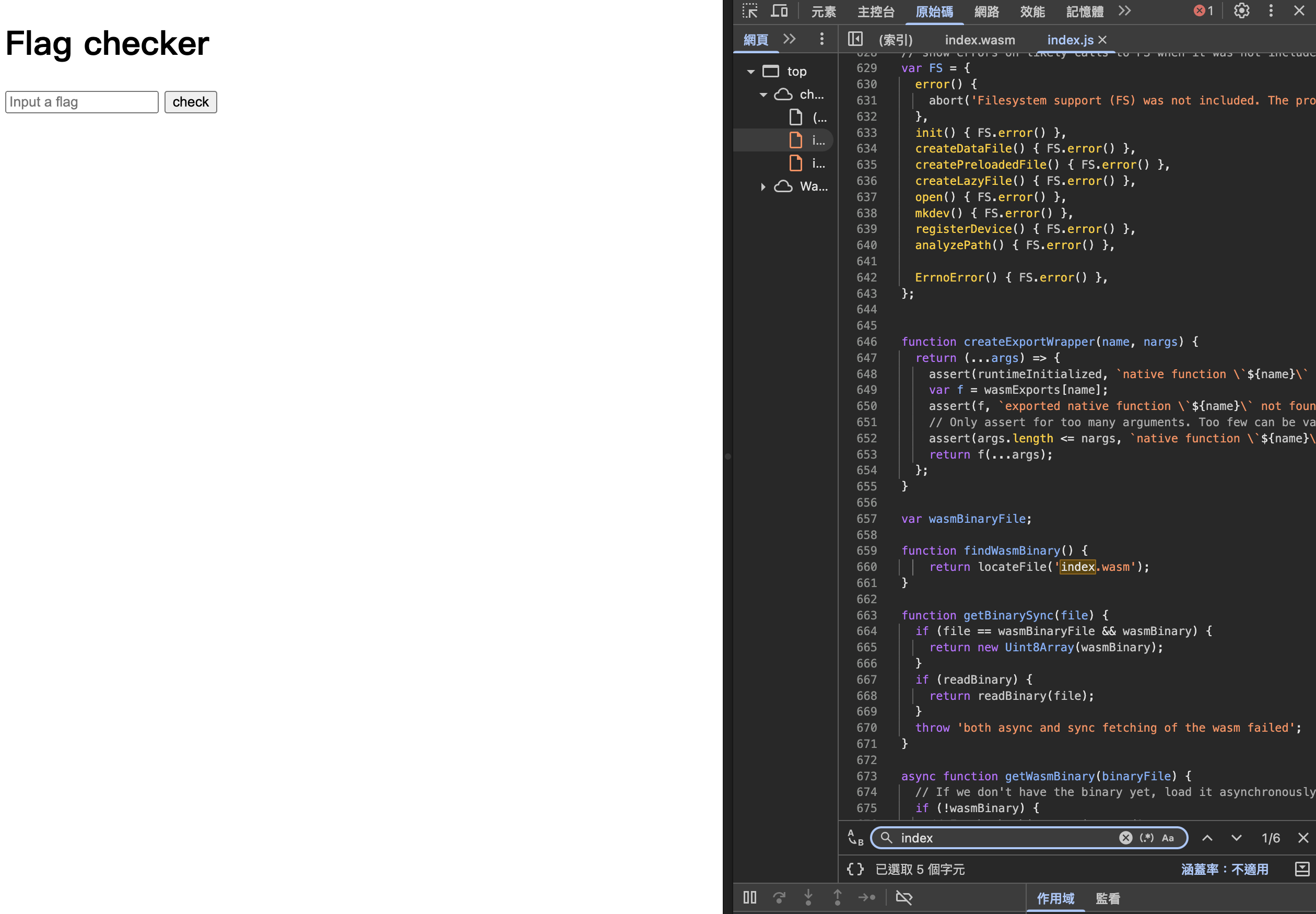Screen dimensions: 1316x914
Task: Show more navigator tabs next to 網頁
Action: [789, 39]
